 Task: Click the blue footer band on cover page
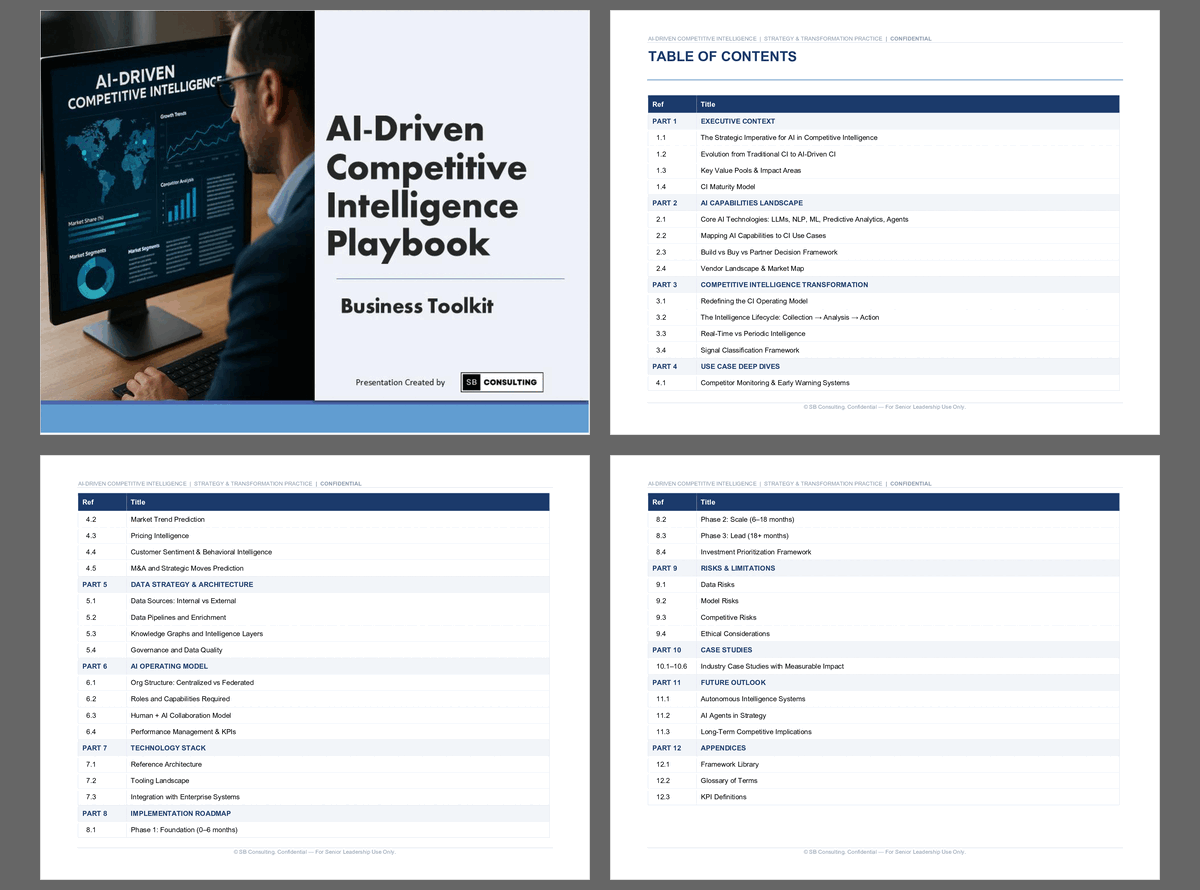314,417
